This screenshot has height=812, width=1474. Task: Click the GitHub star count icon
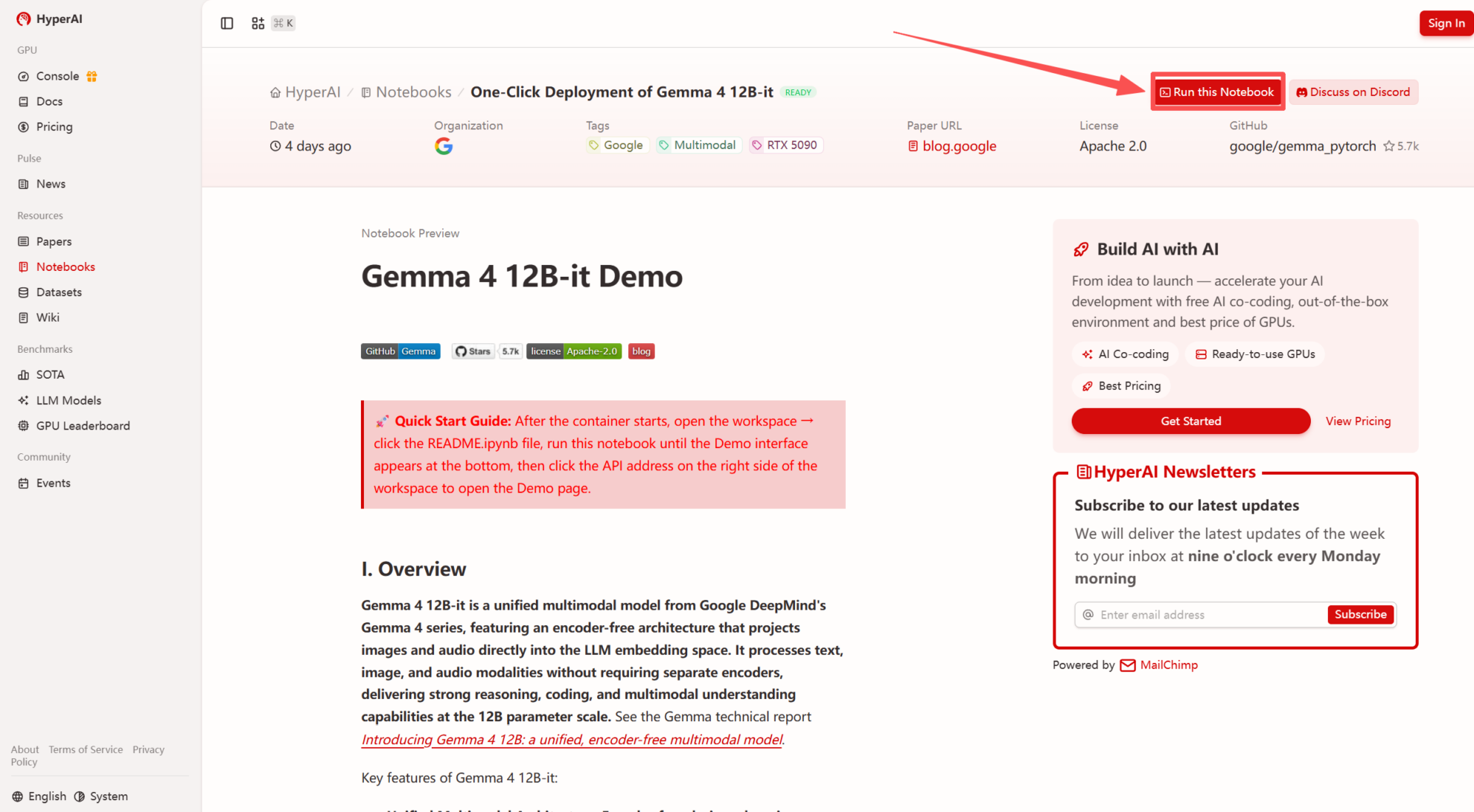coord(1388,146)
